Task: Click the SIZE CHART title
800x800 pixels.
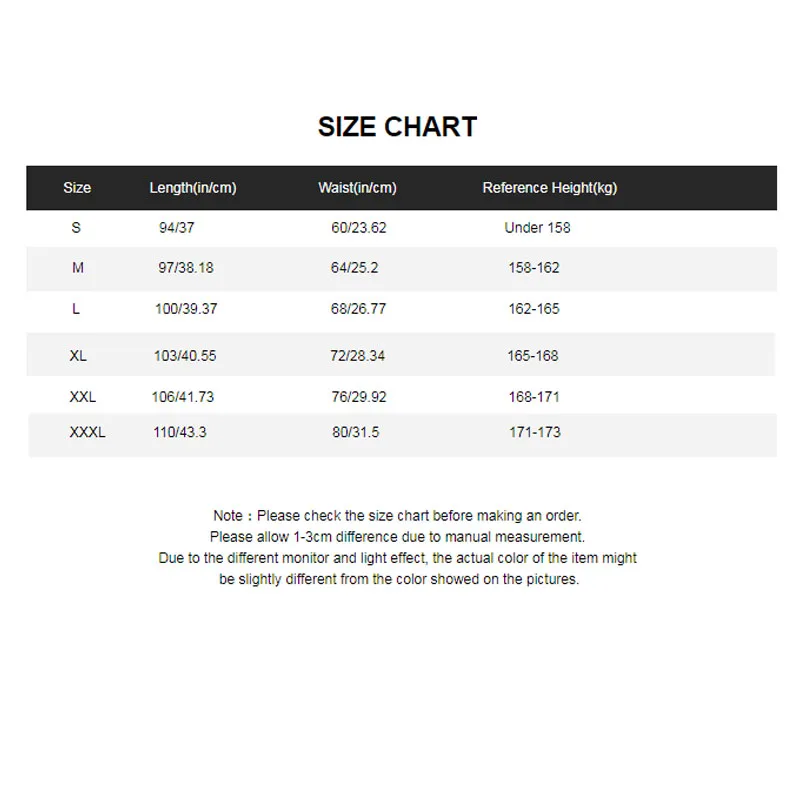Action: (x=397, y=127)
